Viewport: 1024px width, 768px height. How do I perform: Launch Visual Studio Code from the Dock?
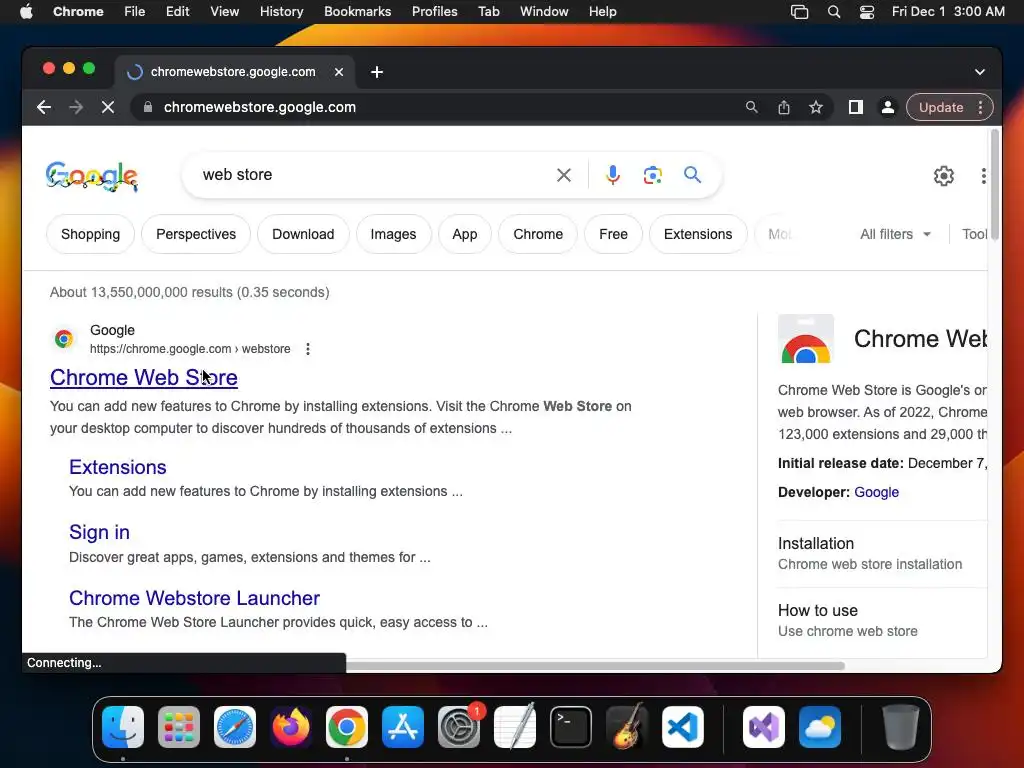pos(682,727)
